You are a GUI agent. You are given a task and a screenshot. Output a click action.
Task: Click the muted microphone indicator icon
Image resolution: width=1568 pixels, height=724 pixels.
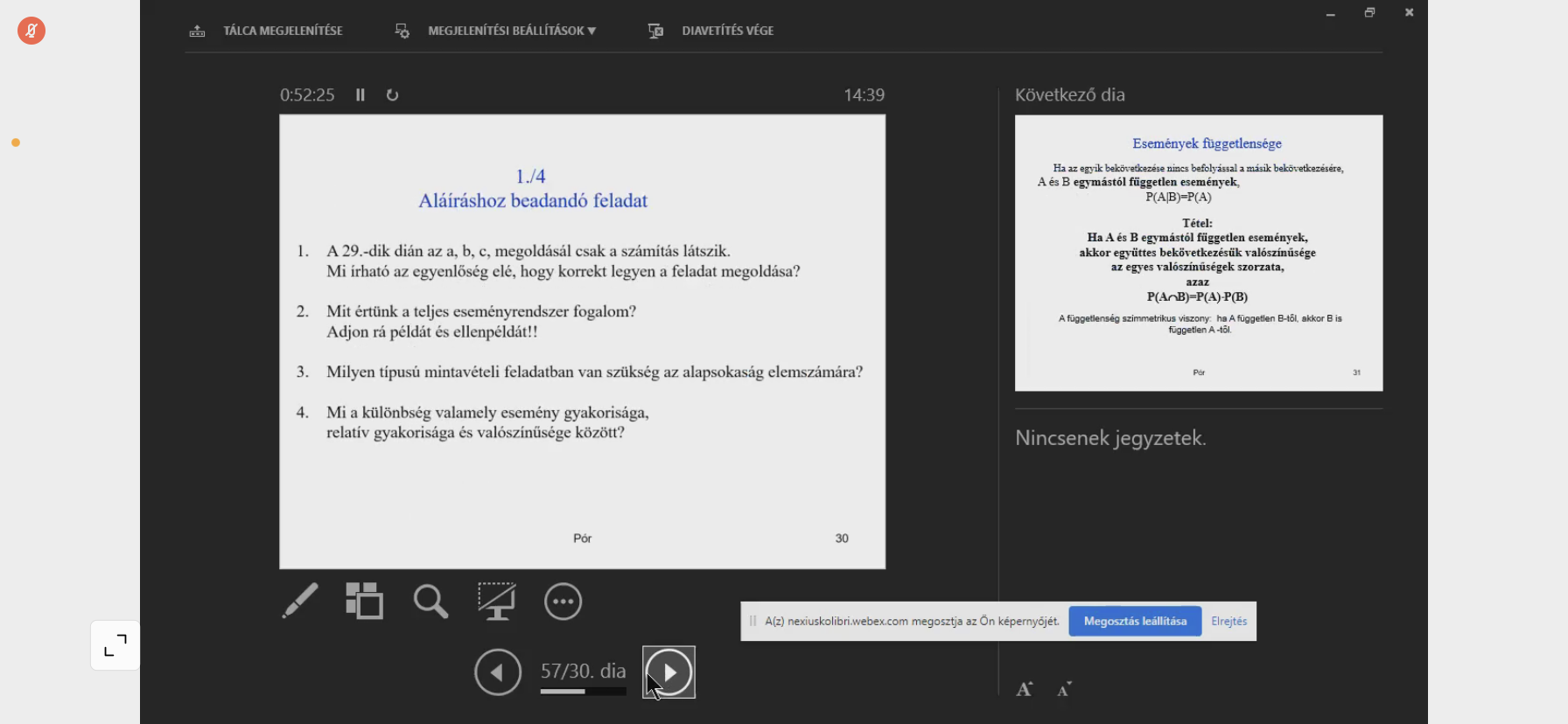(x=31, y=31)
